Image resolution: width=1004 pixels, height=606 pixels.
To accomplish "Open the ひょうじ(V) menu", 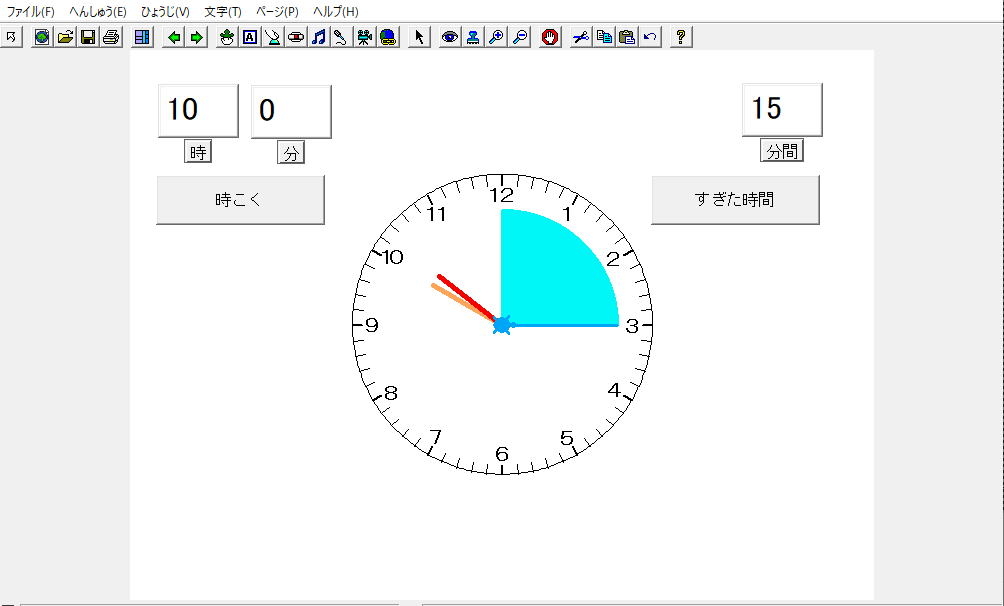I will 165,12.
